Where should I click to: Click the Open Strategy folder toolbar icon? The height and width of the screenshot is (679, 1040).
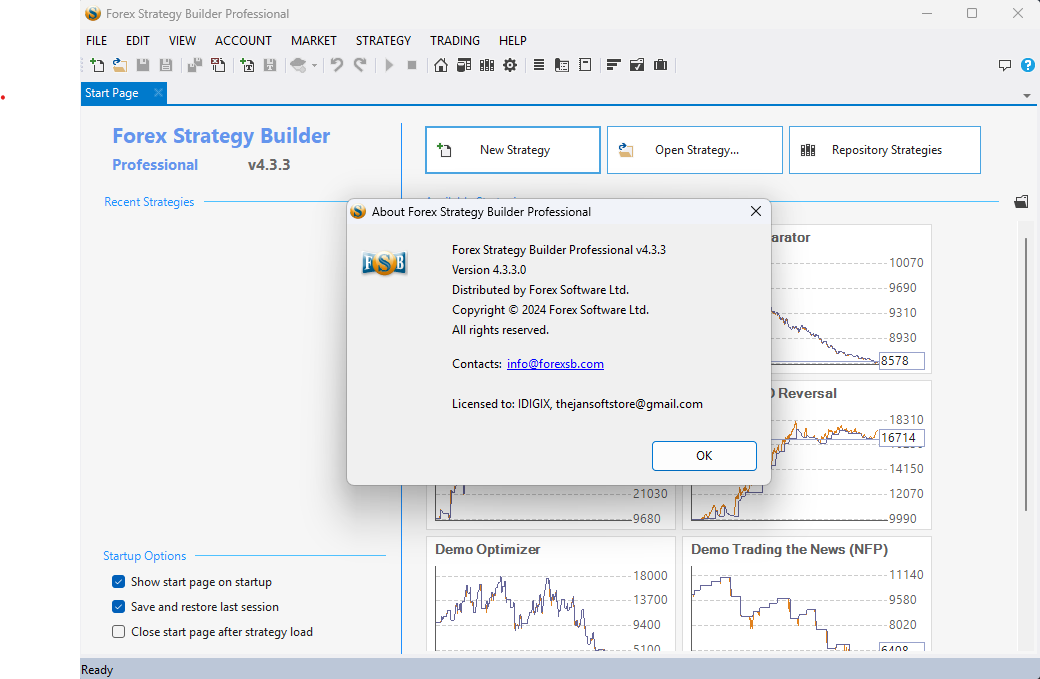120,65
